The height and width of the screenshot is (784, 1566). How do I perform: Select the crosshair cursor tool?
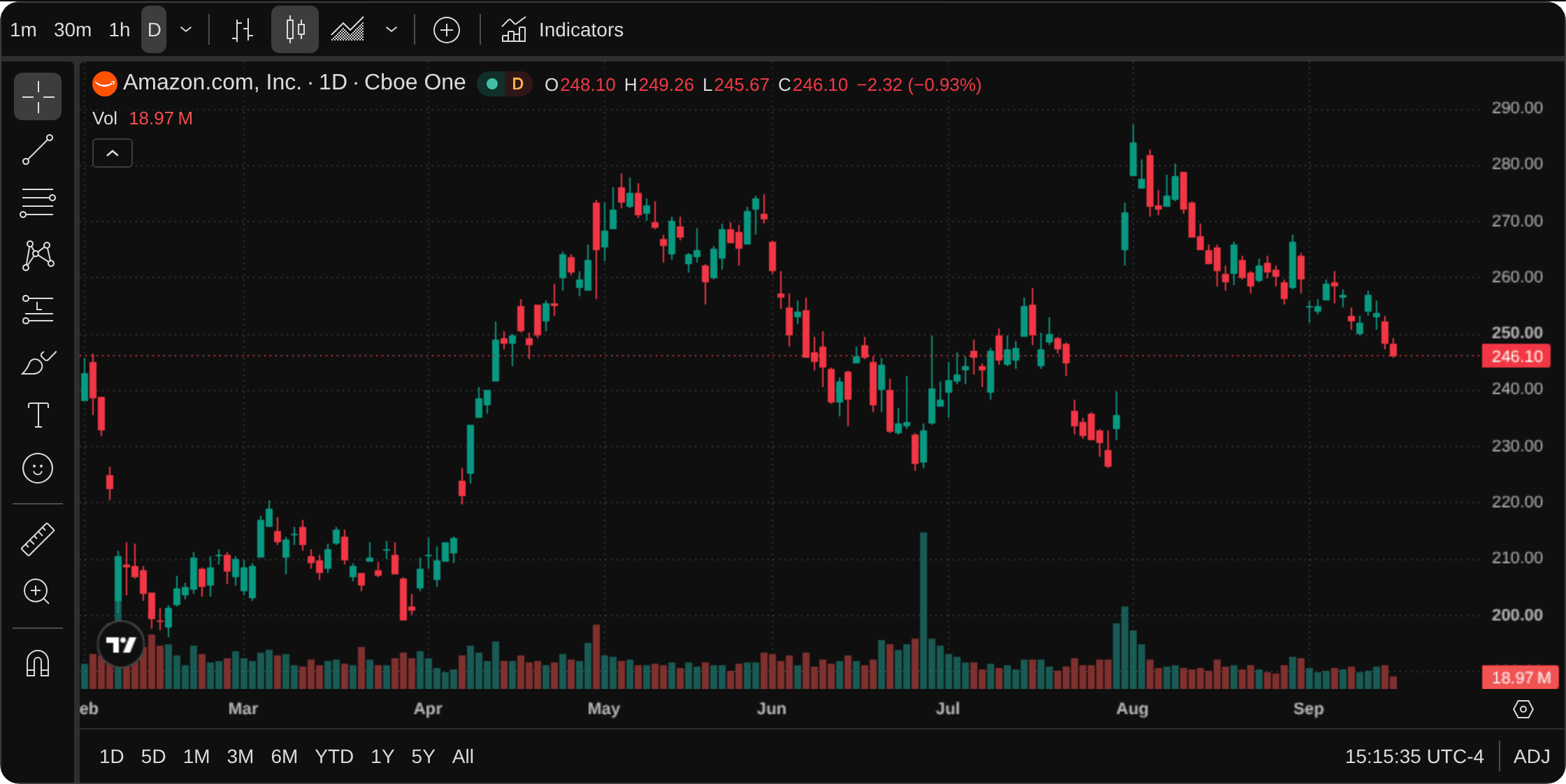point(38,96)
